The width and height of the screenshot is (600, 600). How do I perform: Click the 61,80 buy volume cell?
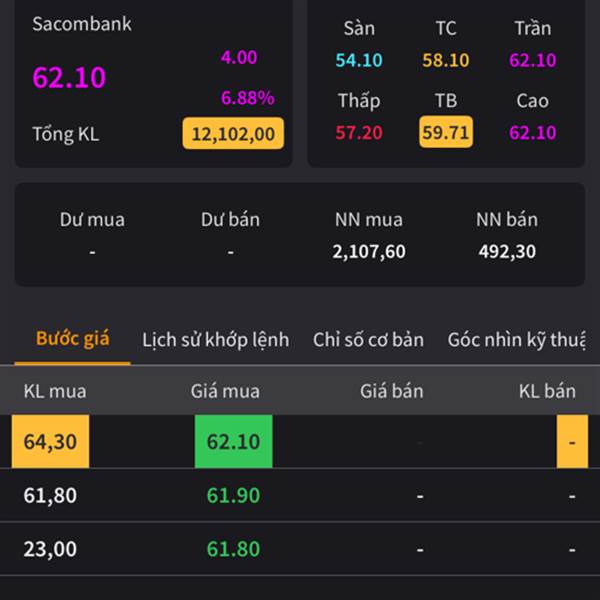tap(50, 496)
